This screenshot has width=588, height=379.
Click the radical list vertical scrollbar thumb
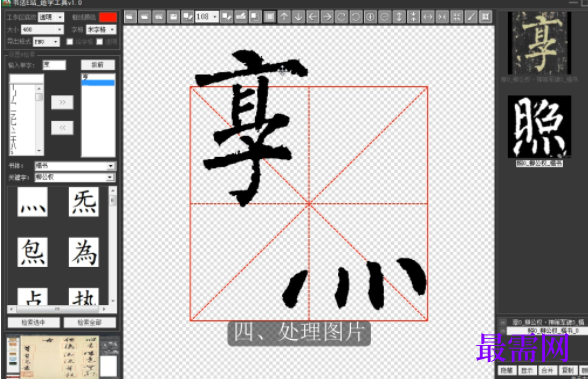coord(39,97)
